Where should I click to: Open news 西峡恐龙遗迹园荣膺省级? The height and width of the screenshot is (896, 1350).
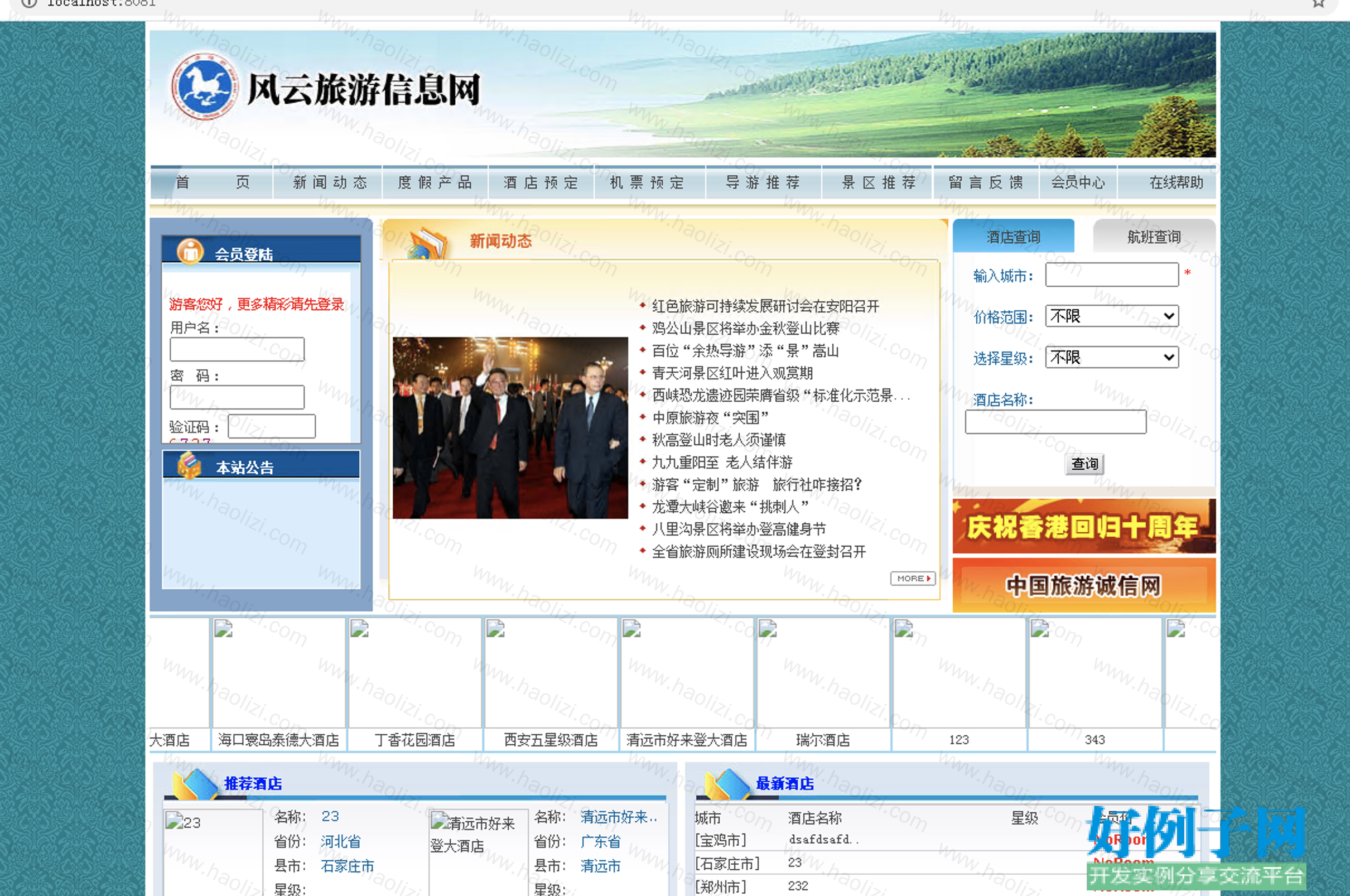[781, 396]
